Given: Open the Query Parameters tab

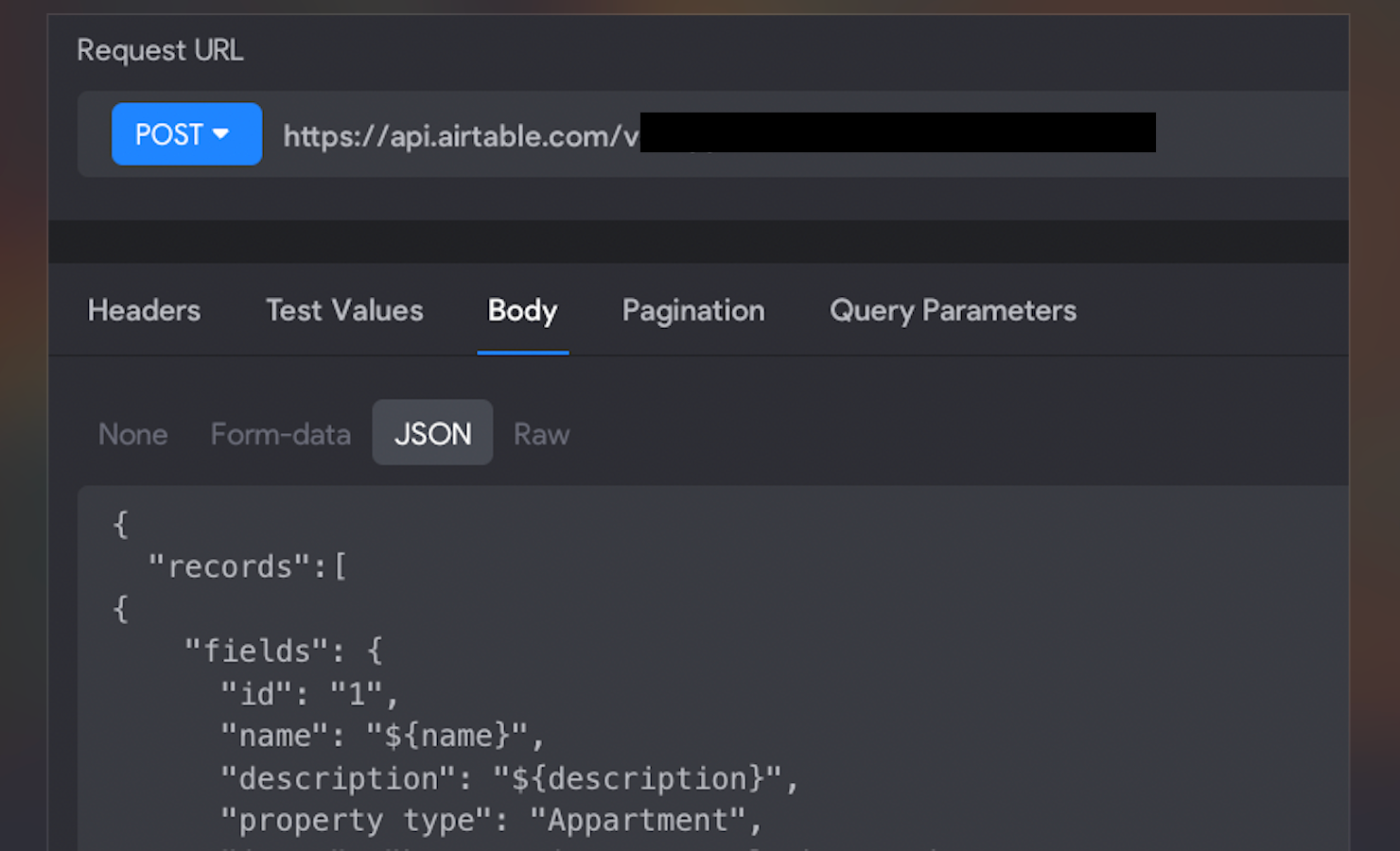Looking at the screenshot, I should coord(953,310).
